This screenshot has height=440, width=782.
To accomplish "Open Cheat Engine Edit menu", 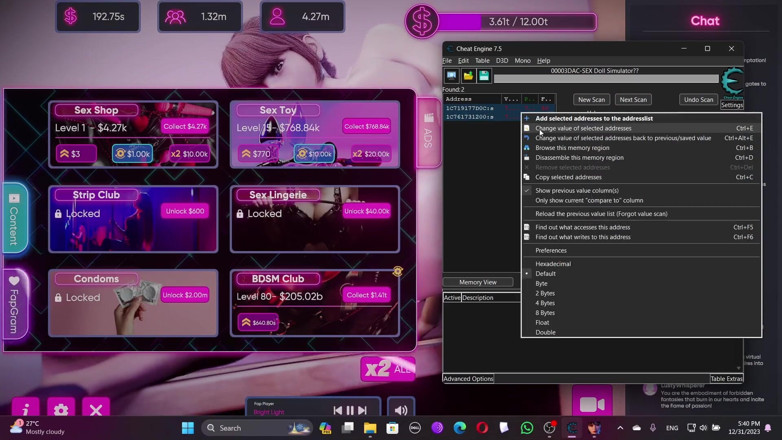I will pyautogui.click(x=463, y=60).
